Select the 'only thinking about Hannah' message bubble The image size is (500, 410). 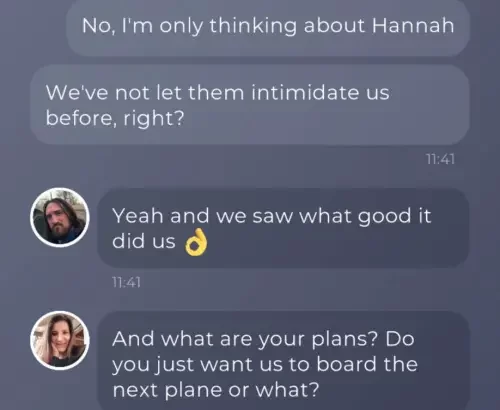[268, 27]
